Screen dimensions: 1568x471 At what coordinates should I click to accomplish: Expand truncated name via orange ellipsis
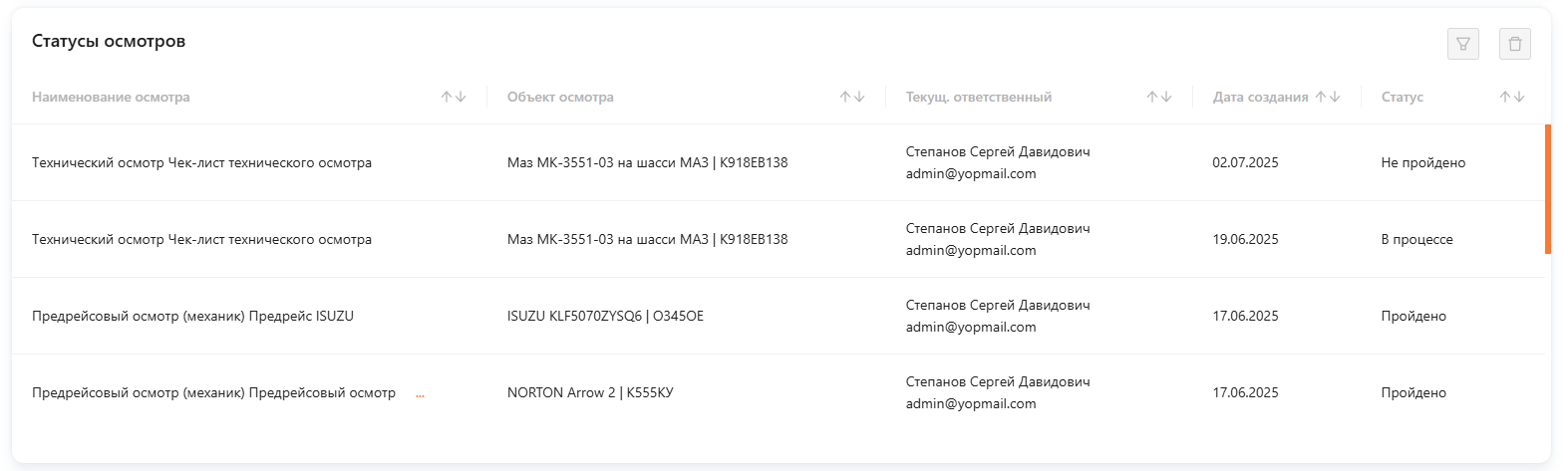[x=420, y=394]
